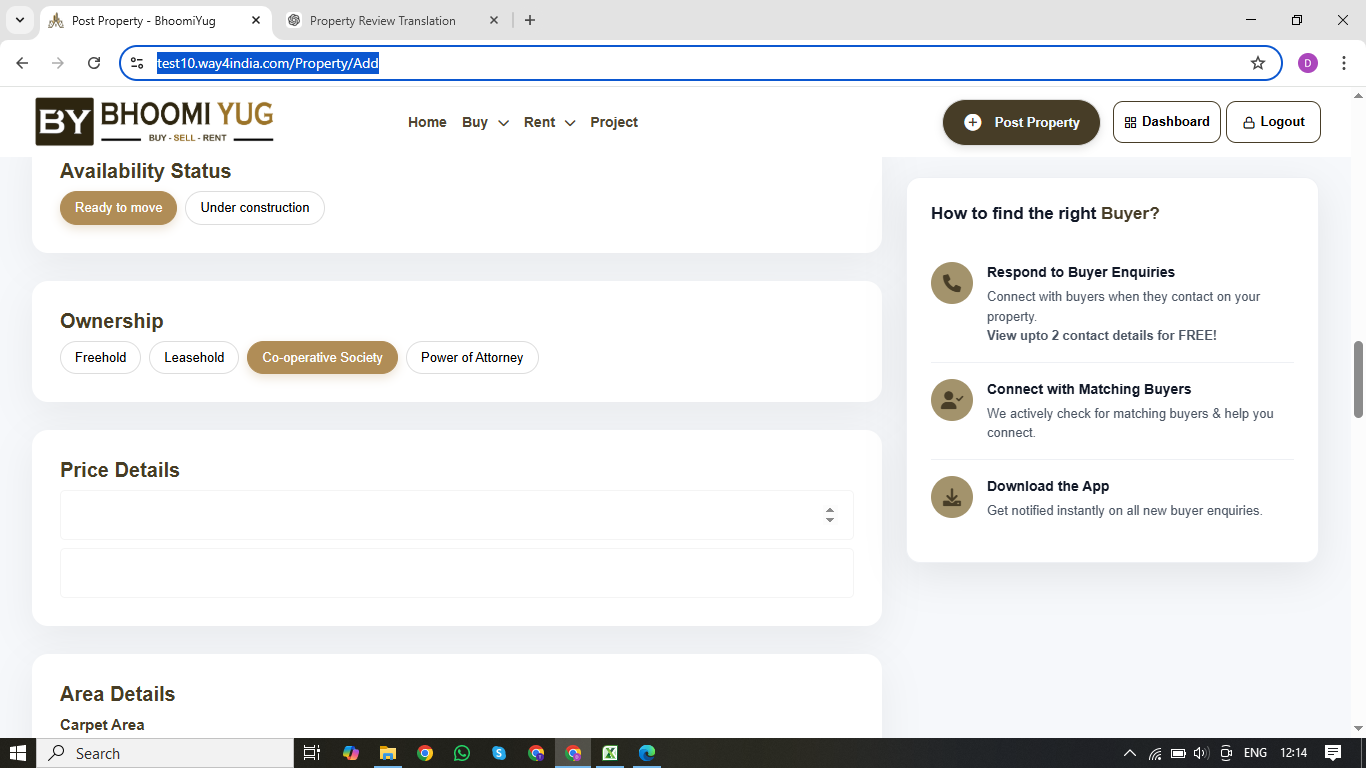
Task: Select Ready to move availability status
Action: [118, 208]
